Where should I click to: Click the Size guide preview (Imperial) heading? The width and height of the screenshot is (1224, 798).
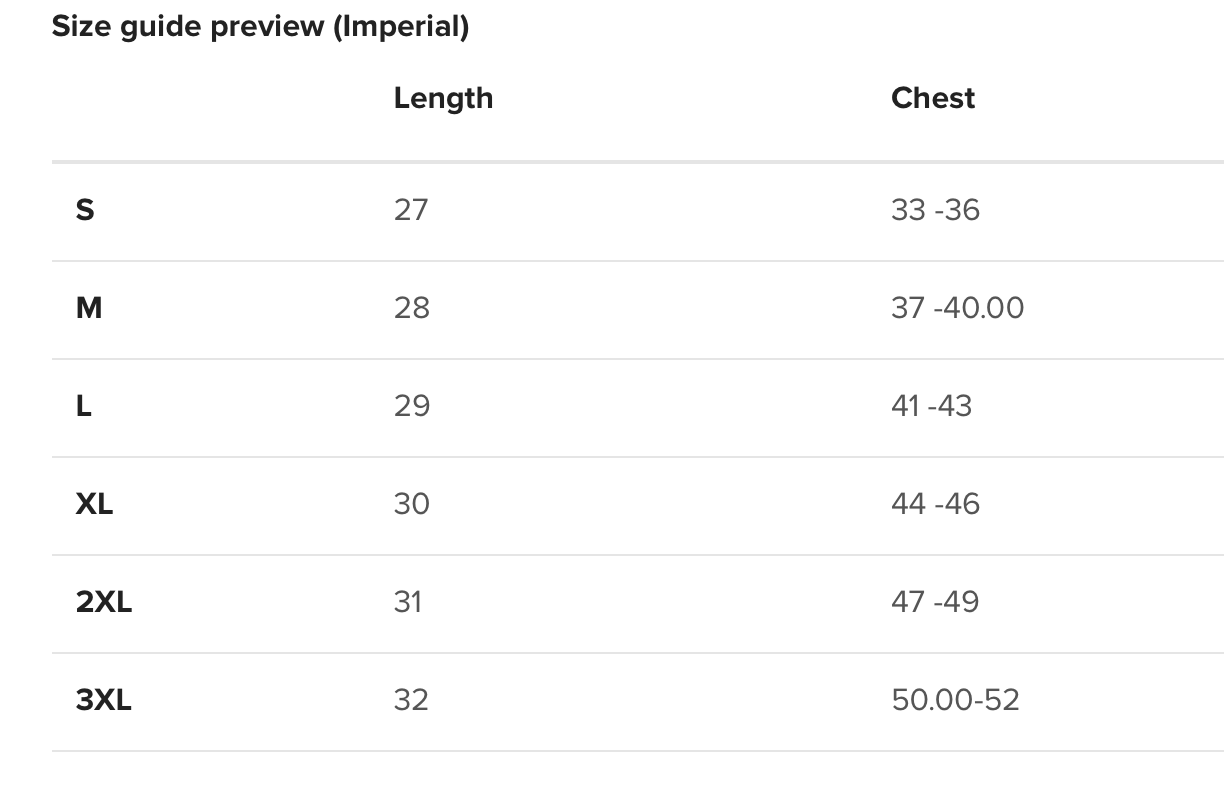pyautogui.click(x=260, y=26)
